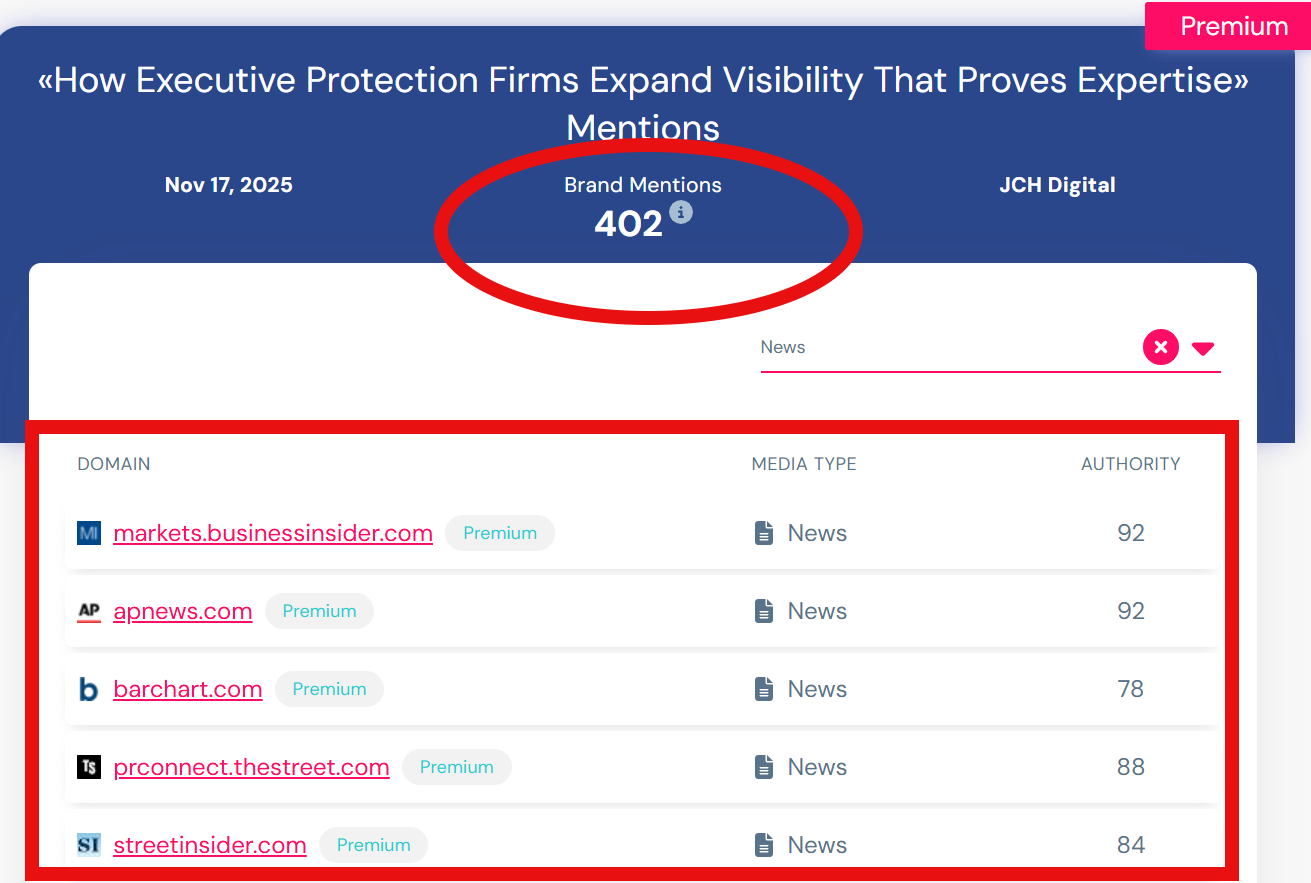The image size is (1311, 883).
Task: Click the Brand Mentions info icon
Action: 681,212
